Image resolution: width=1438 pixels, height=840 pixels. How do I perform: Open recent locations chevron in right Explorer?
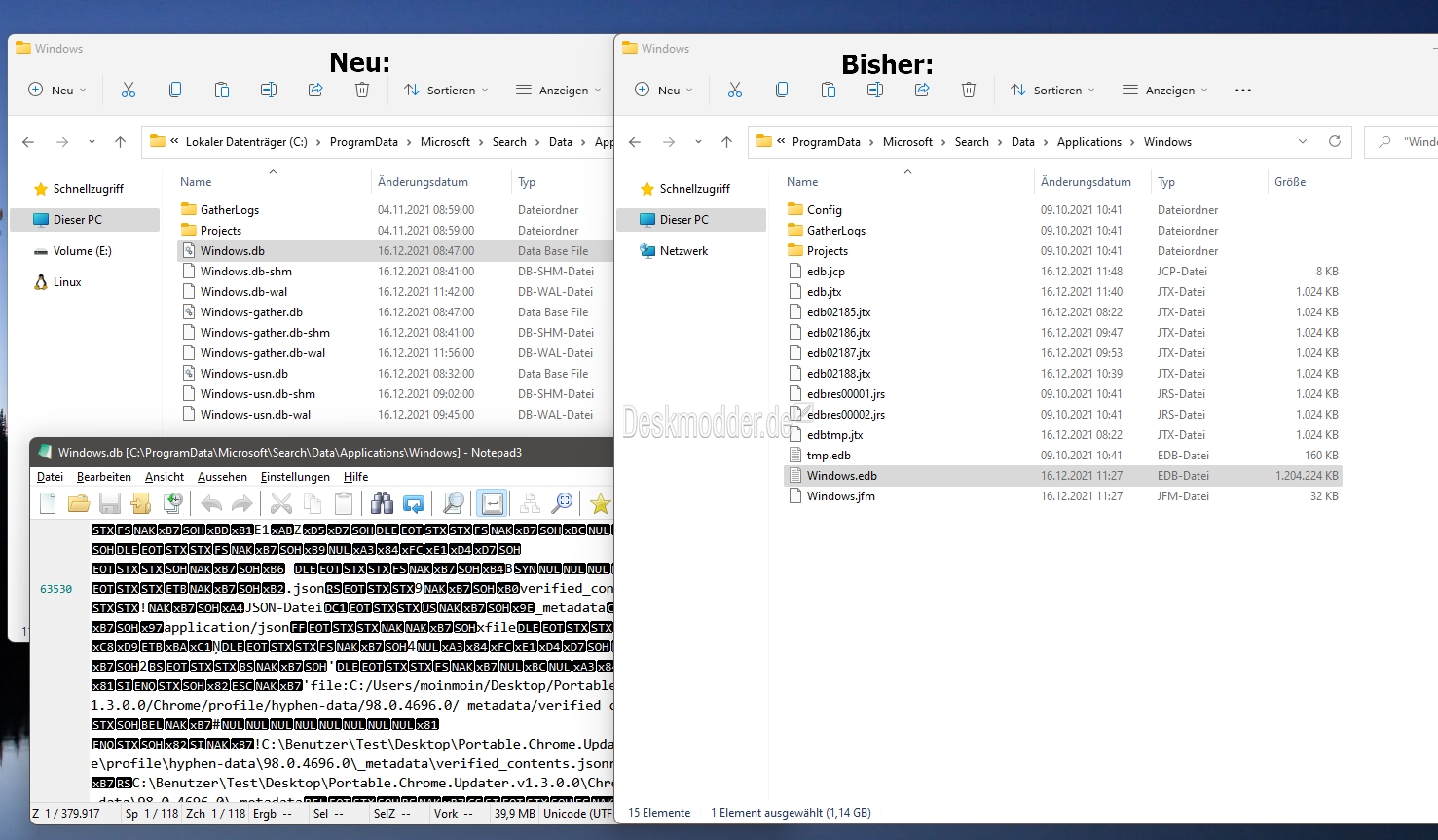698,142
